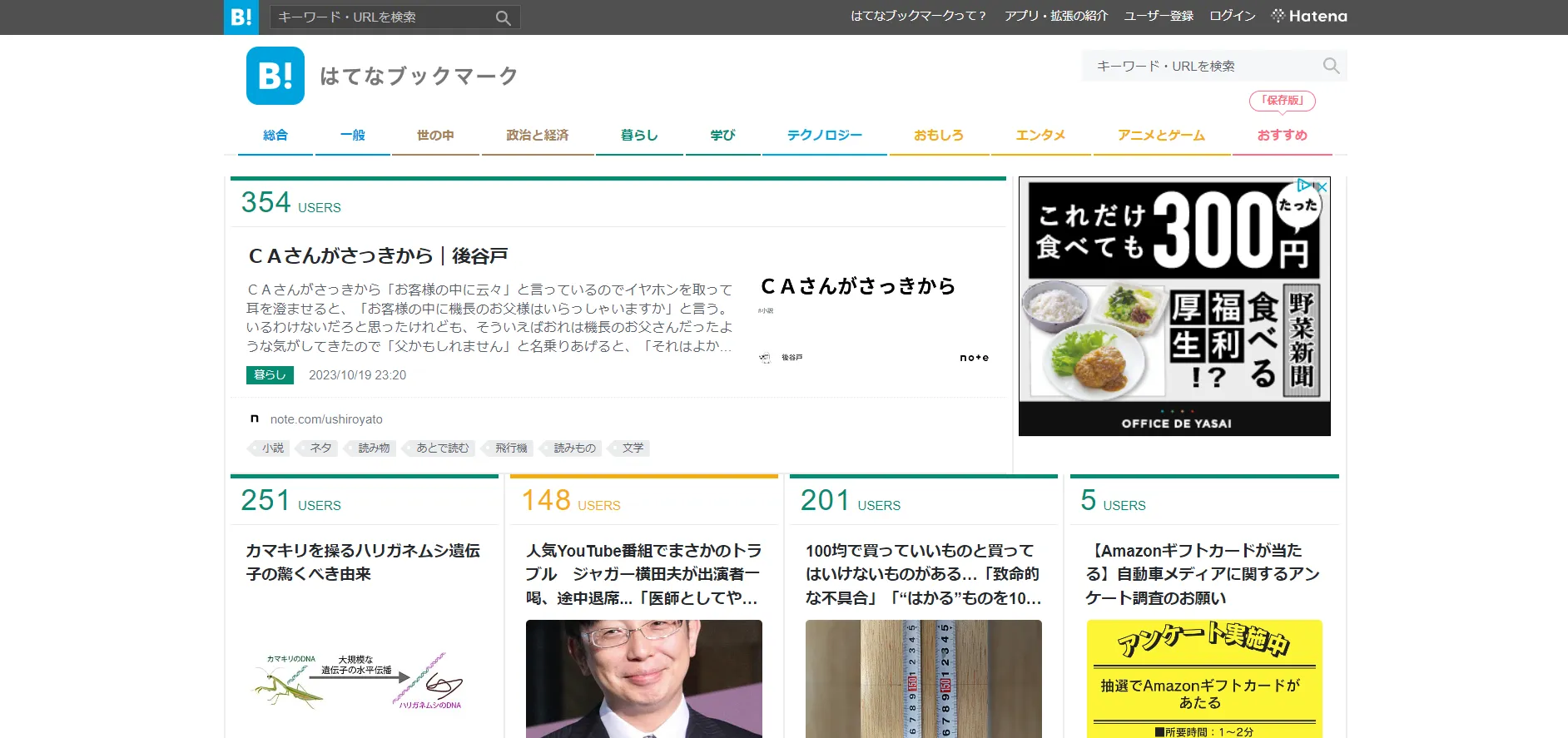This screenshot has height=738, width=1568.
Task: Click the 「保存版」 badge
Action: point(1283,101)
